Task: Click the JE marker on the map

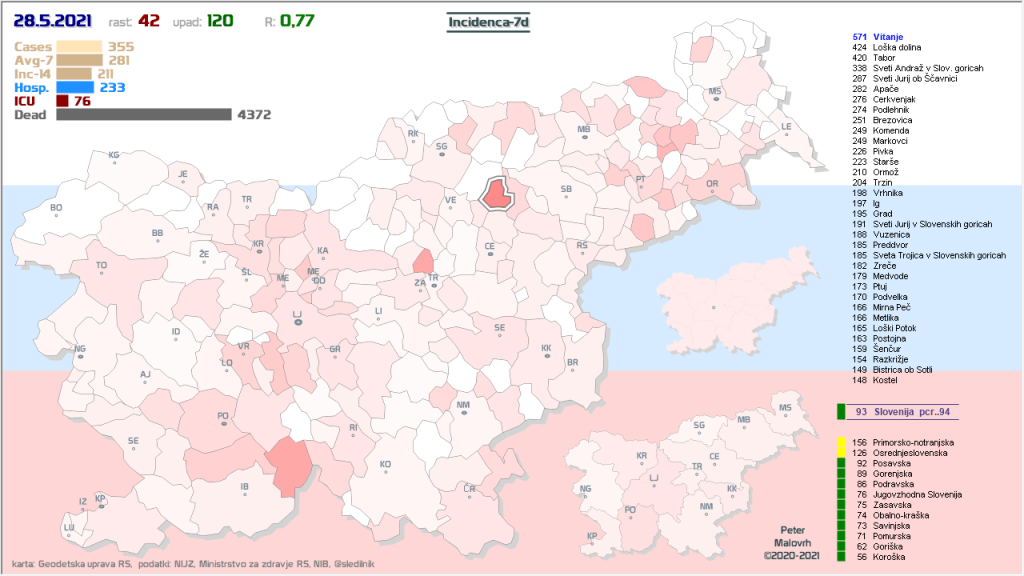Action: 183,176
